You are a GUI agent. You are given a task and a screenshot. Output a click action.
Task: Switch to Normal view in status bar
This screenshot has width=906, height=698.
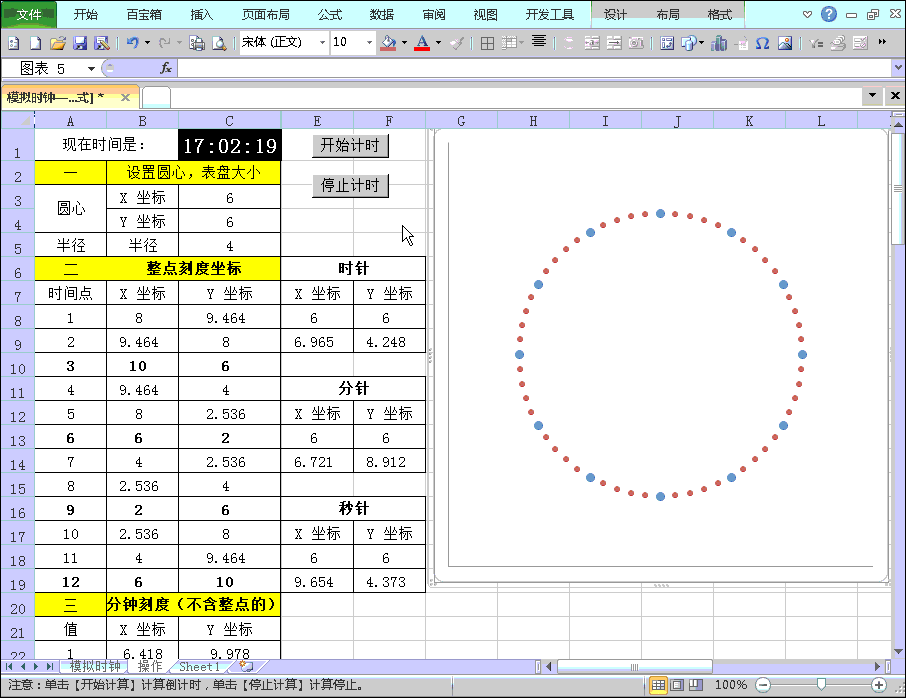point(658,685)
